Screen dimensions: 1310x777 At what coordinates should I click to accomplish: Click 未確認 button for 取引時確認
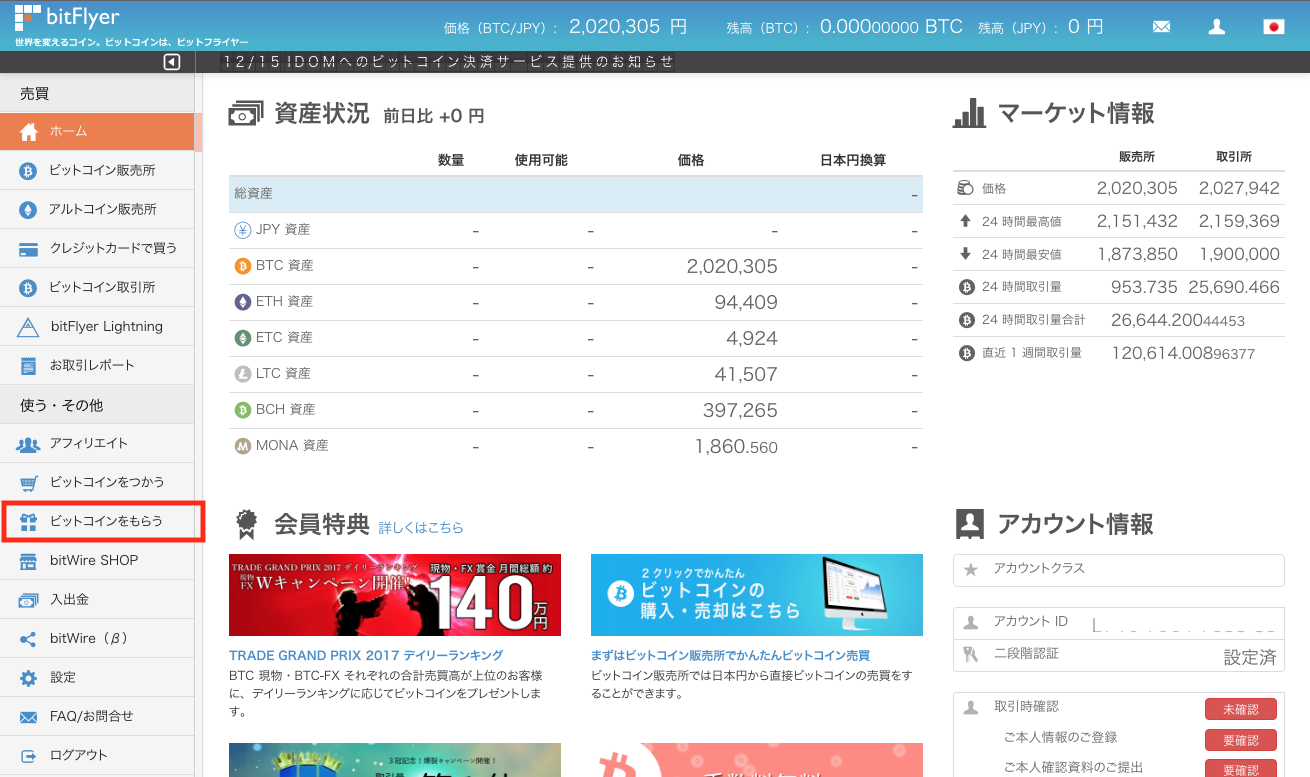(x=1241, y=709)
